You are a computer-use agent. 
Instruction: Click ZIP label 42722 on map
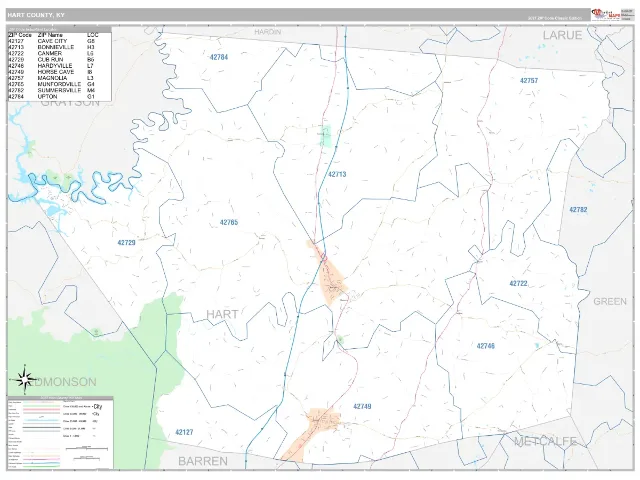pyautogui.click(x=518, y=283)
